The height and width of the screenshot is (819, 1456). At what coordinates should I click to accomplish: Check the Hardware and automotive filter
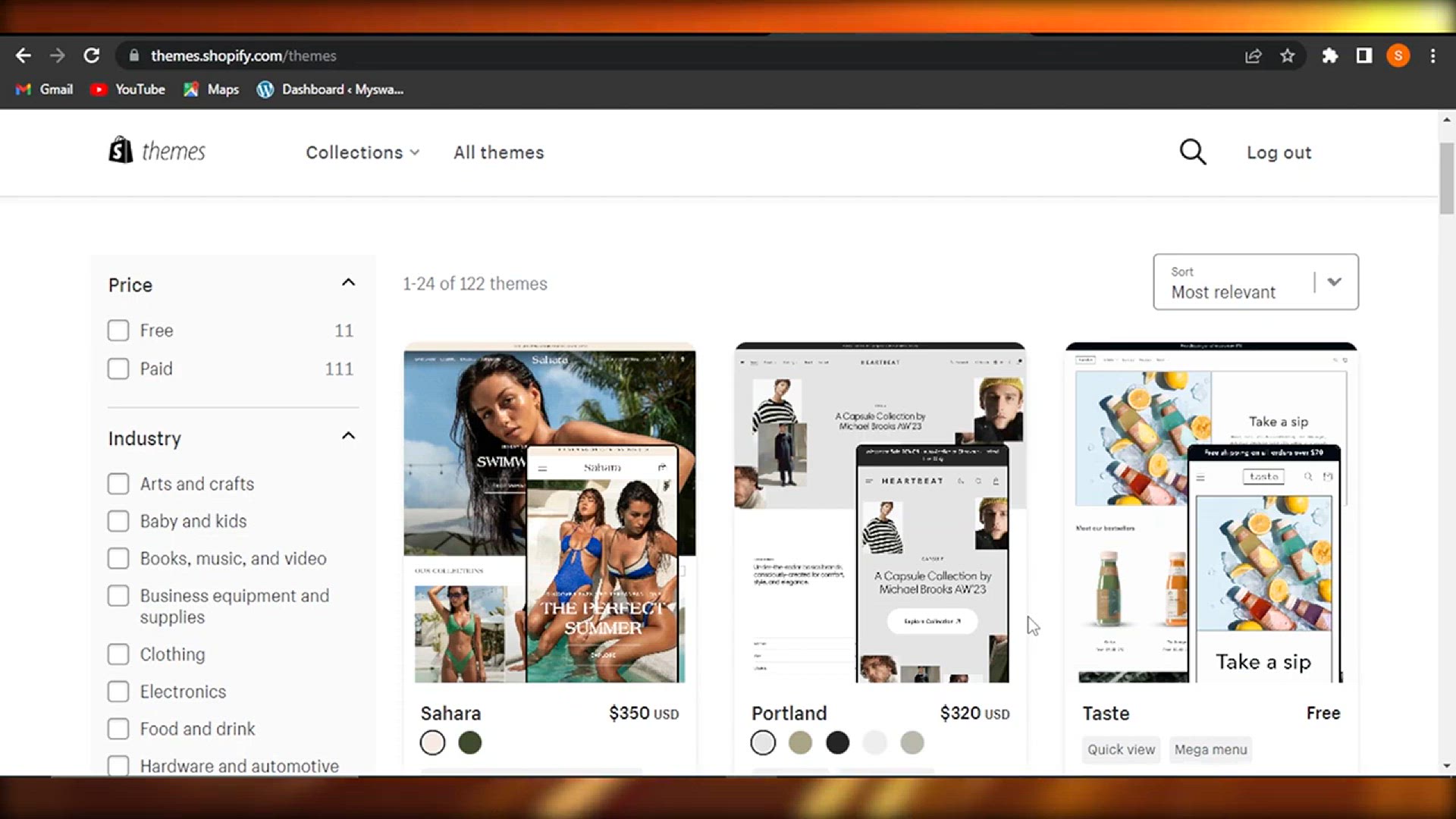[x=118, y=765]
